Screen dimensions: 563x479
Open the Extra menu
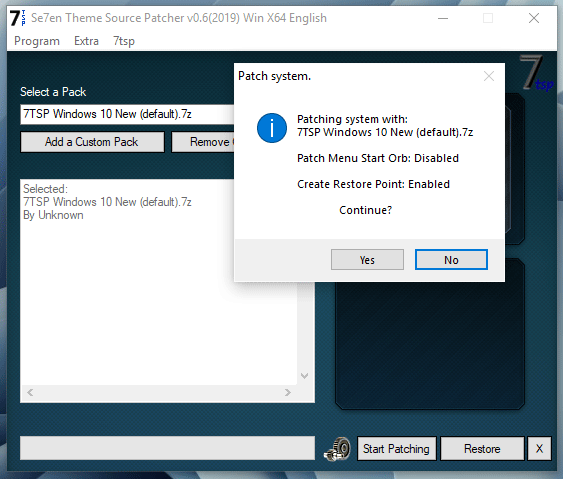point(86,41)
